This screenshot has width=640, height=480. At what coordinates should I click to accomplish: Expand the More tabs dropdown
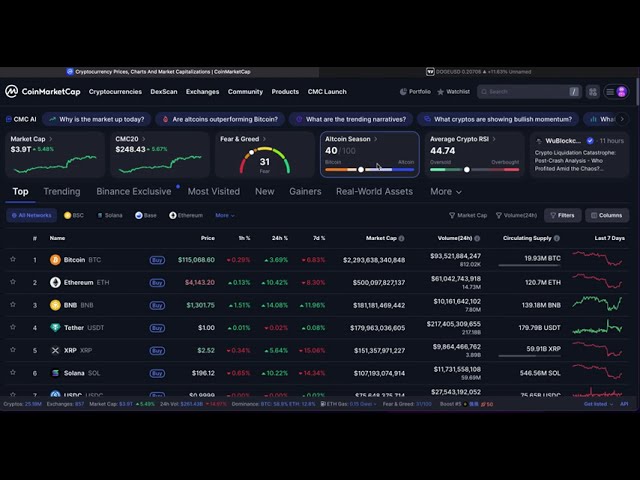point(445,191)
